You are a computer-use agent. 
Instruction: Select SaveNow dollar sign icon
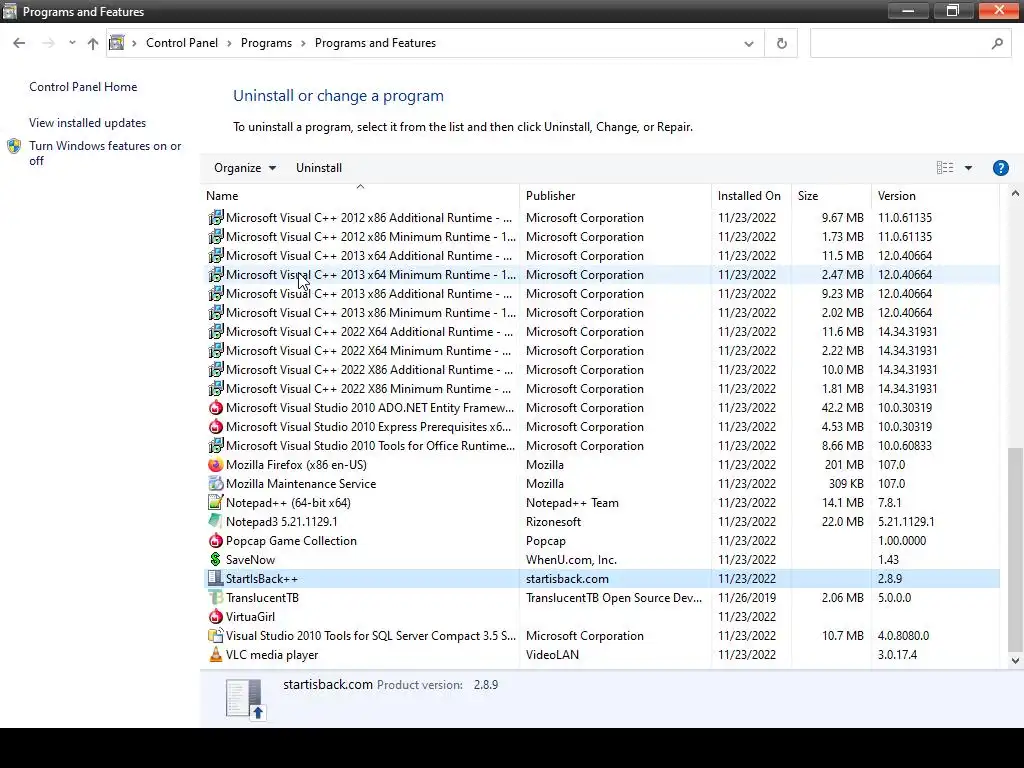click(216, 560)
